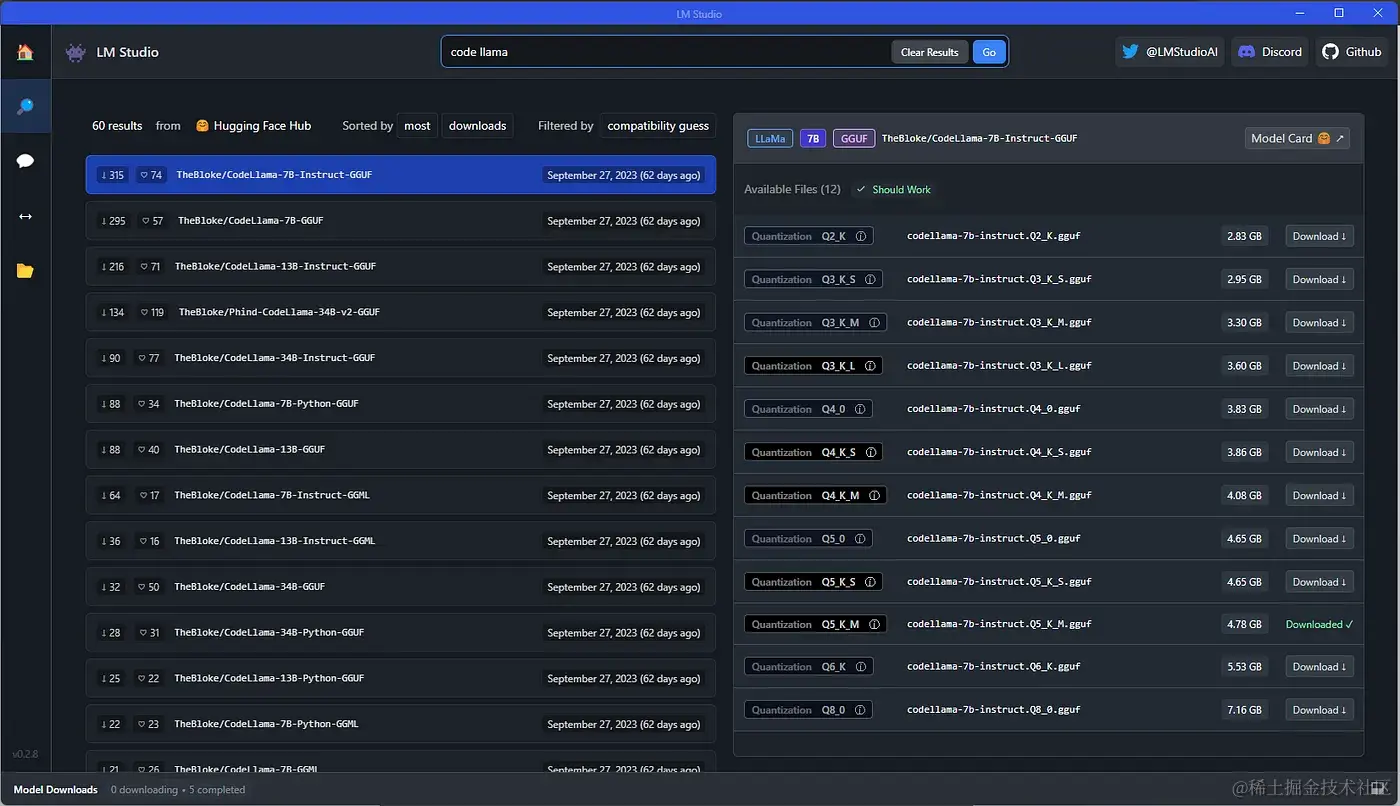Viewport: 1400px width, 806px height.
Task: Show info for Q5_K_S quantization
Action: (870, 582)
